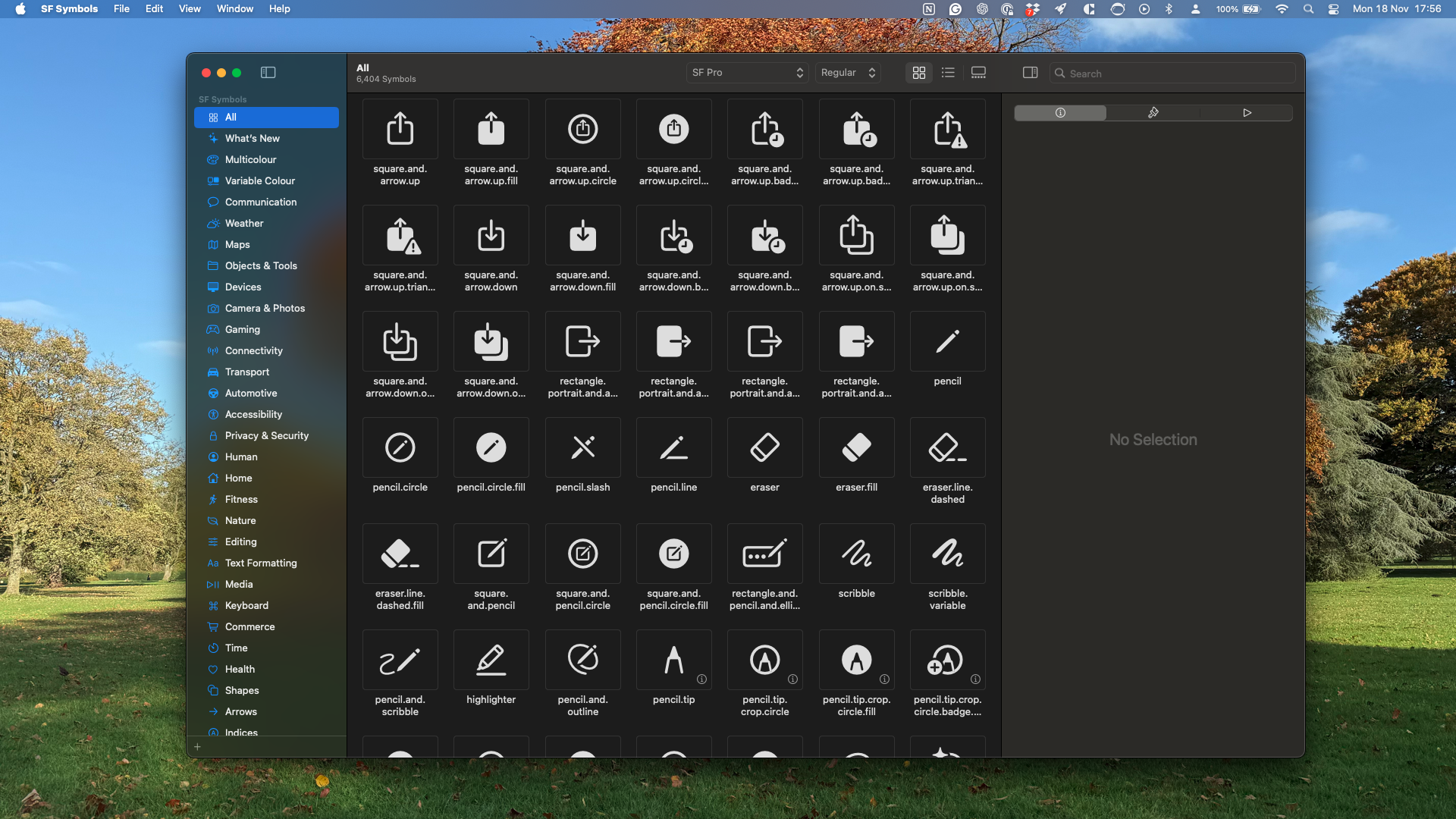Image resolution: width=1456 pixels, height=819 pixels.
Task: Open the Objects & Tools category
Action: point(266,266)
